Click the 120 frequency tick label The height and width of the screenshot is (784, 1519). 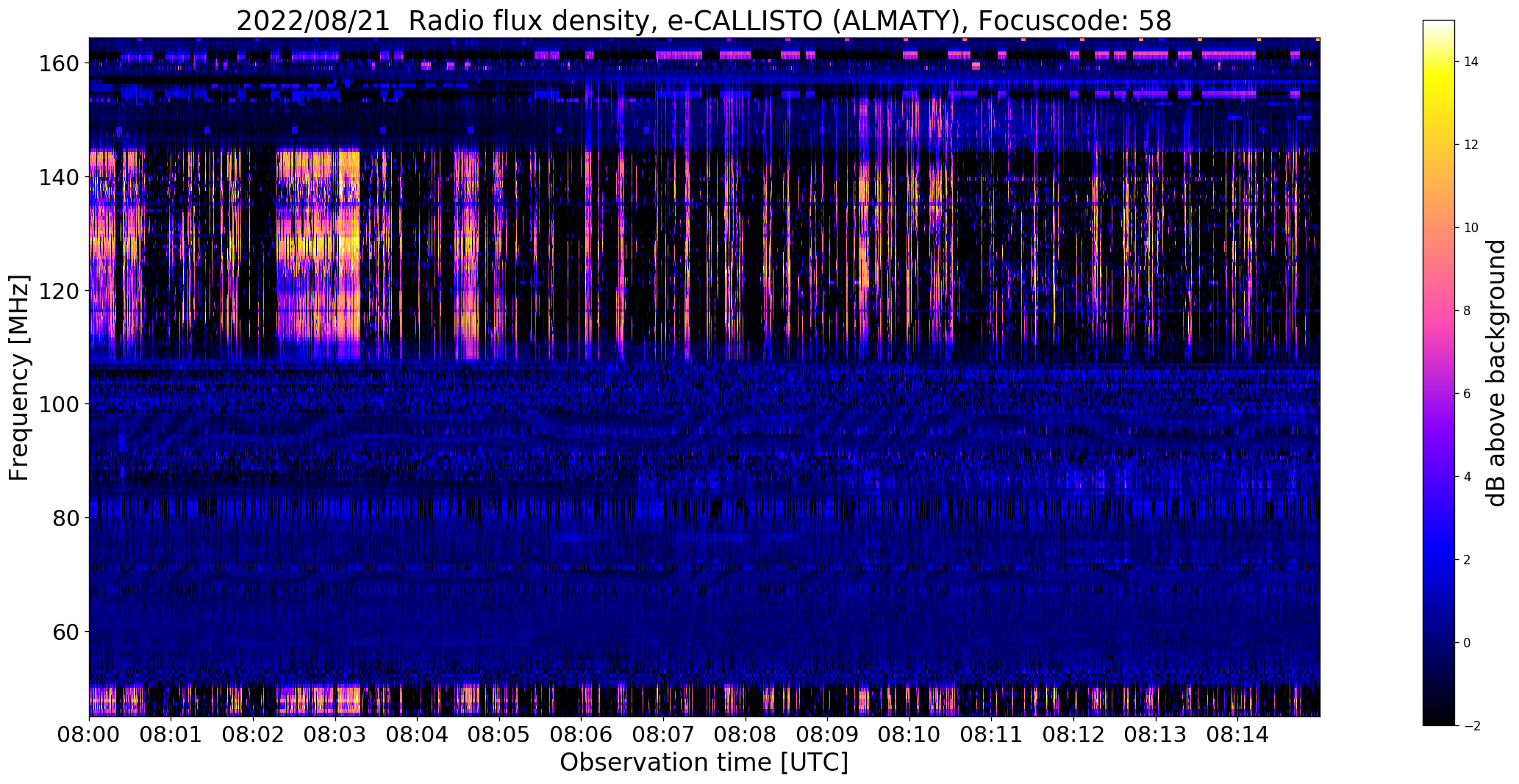(x=58, y=290)
